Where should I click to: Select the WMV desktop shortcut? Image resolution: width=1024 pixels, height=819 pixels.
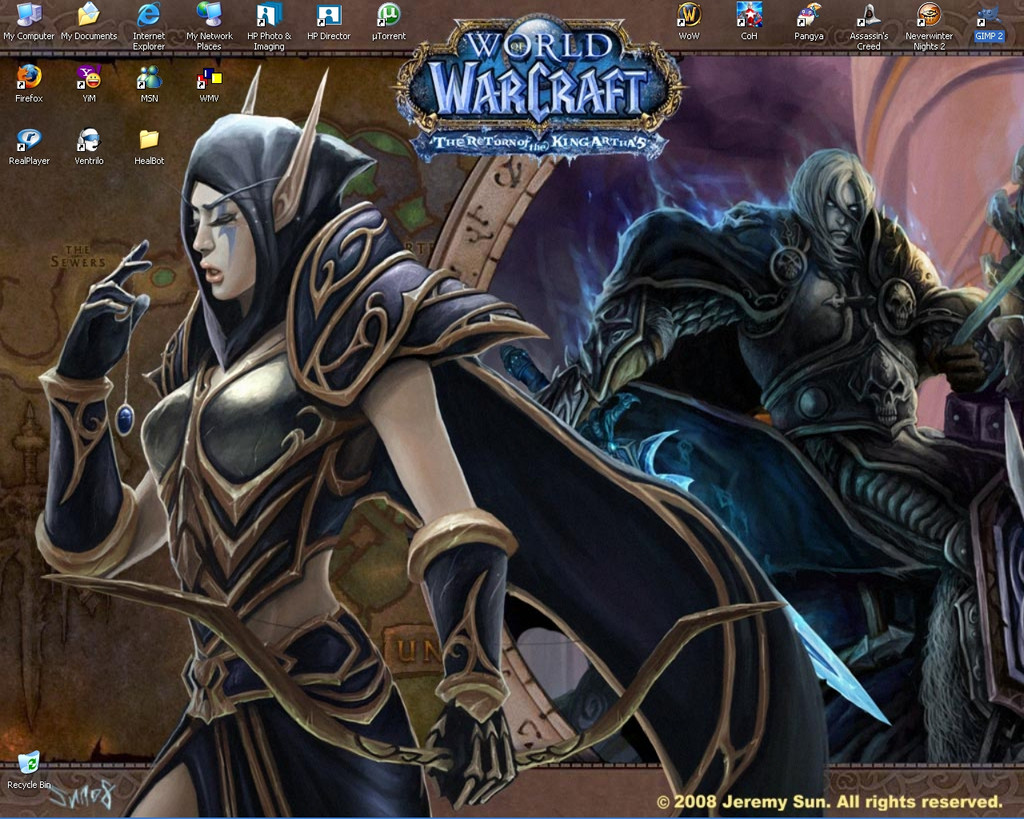209,84
